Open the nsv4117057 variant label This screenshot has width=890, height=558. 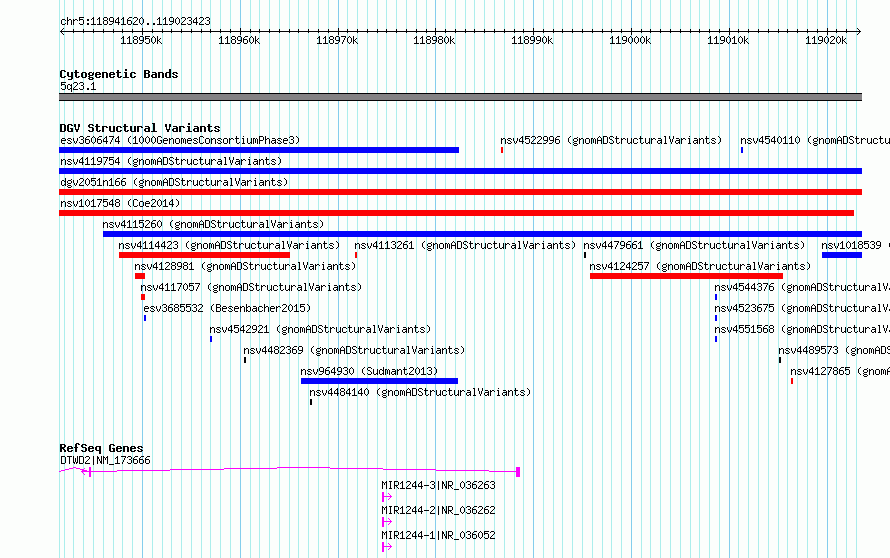coord(251,287)
